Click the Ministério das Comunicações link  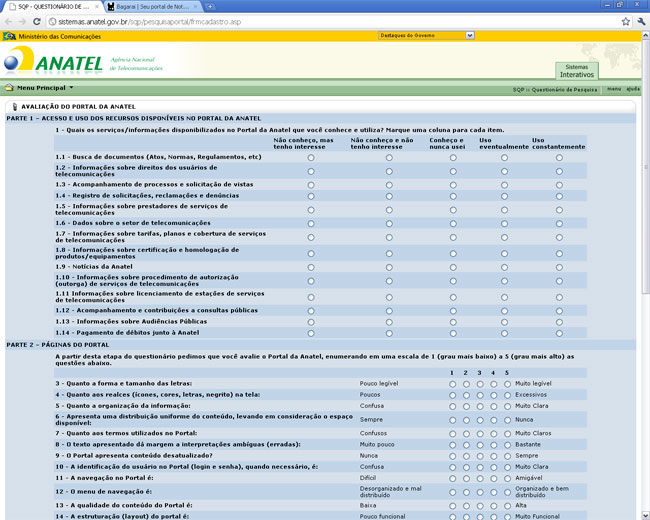(60, 36)
